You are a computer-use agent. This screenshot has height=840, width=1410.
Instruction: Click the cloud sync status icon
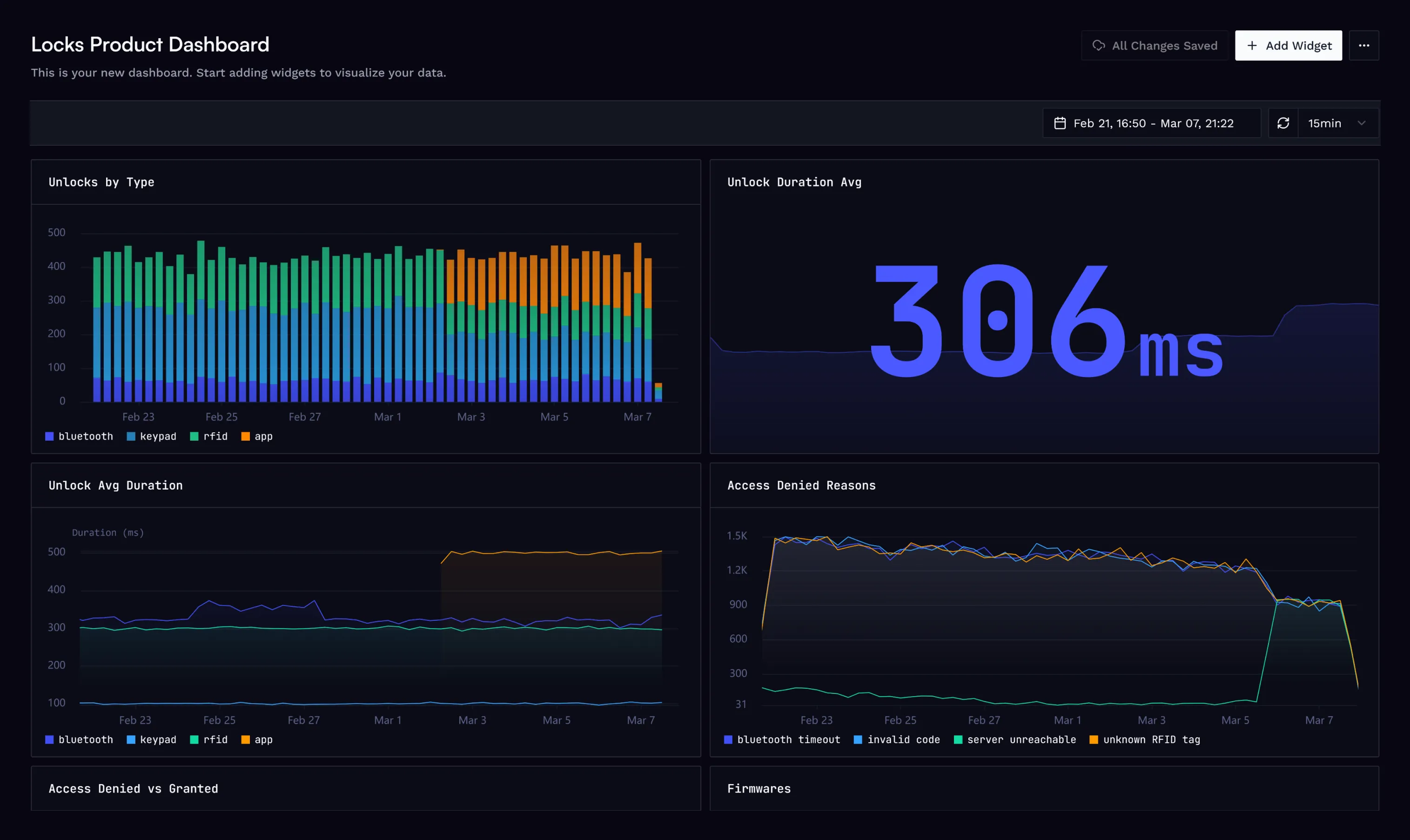pos(1099,45)
